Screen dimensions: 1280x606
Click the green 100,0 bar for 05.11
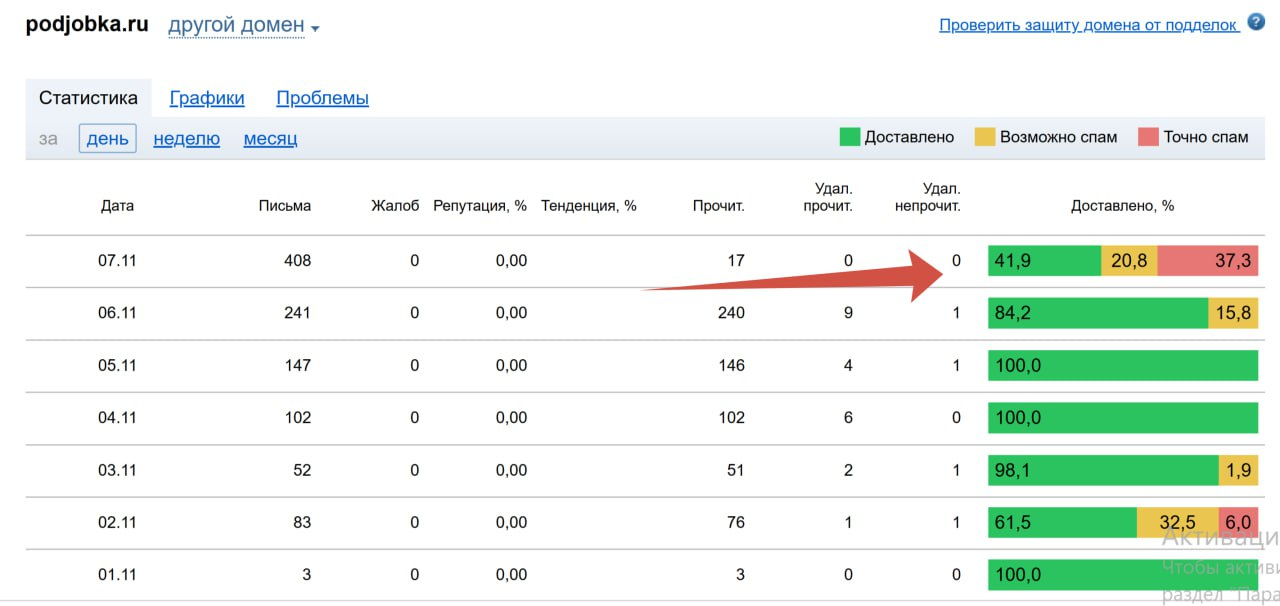[1122, 366]
